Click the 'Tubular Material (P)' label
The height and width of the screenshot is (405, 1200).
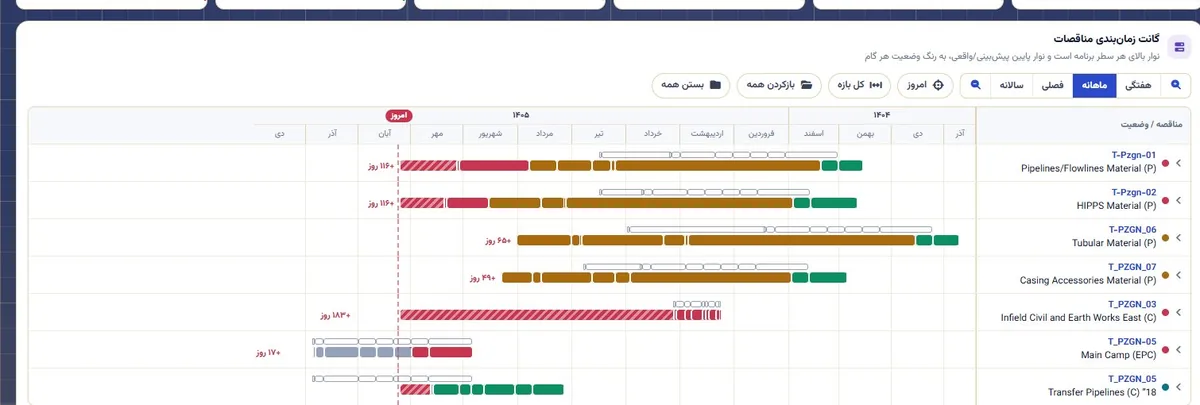1114,243
